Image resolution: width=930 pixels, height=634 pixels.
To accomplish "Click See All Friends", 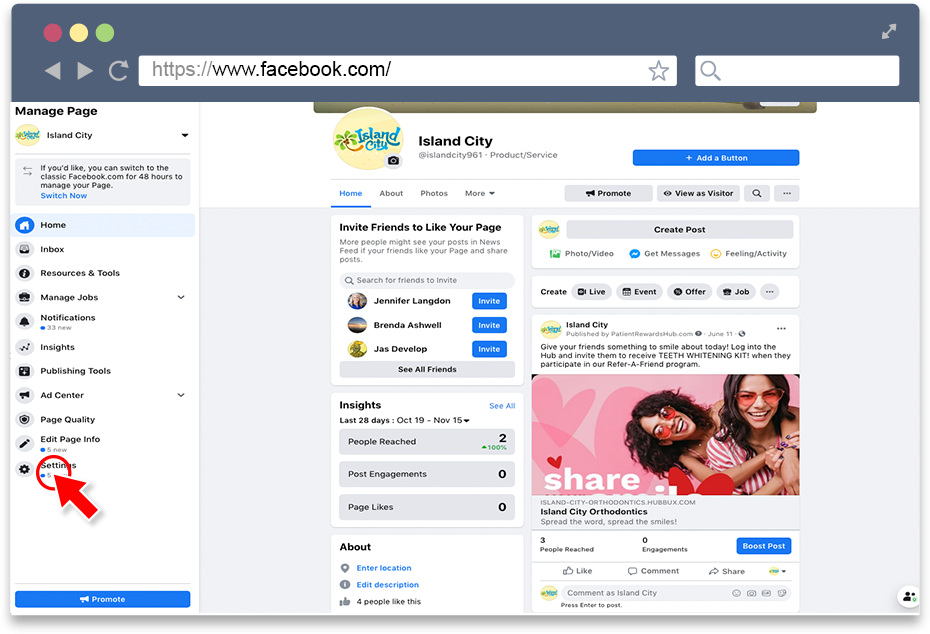I will 427,369.
